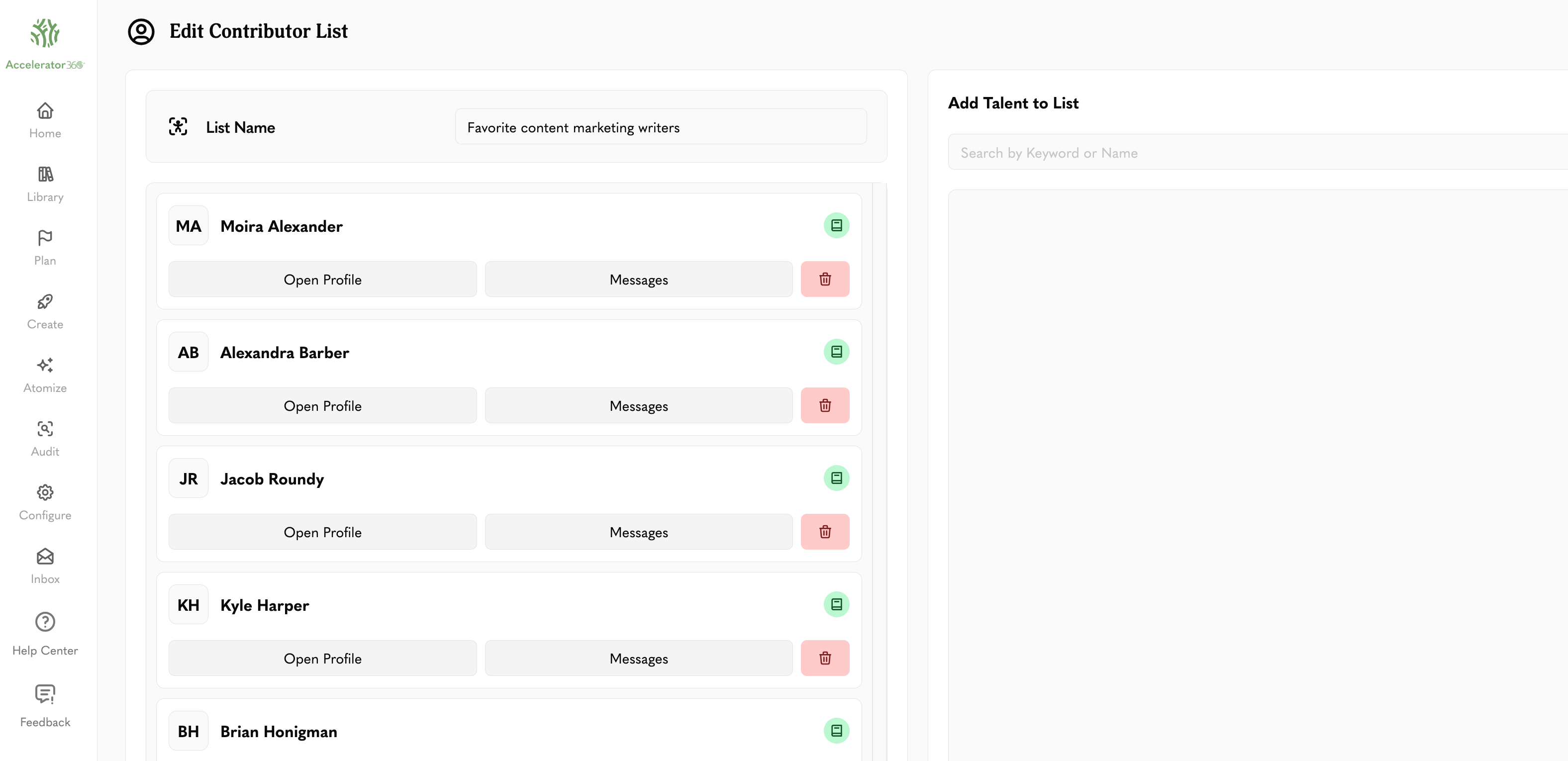Click the Accelerator360 logo
The image size is (1568, 761).
[45, 44]
